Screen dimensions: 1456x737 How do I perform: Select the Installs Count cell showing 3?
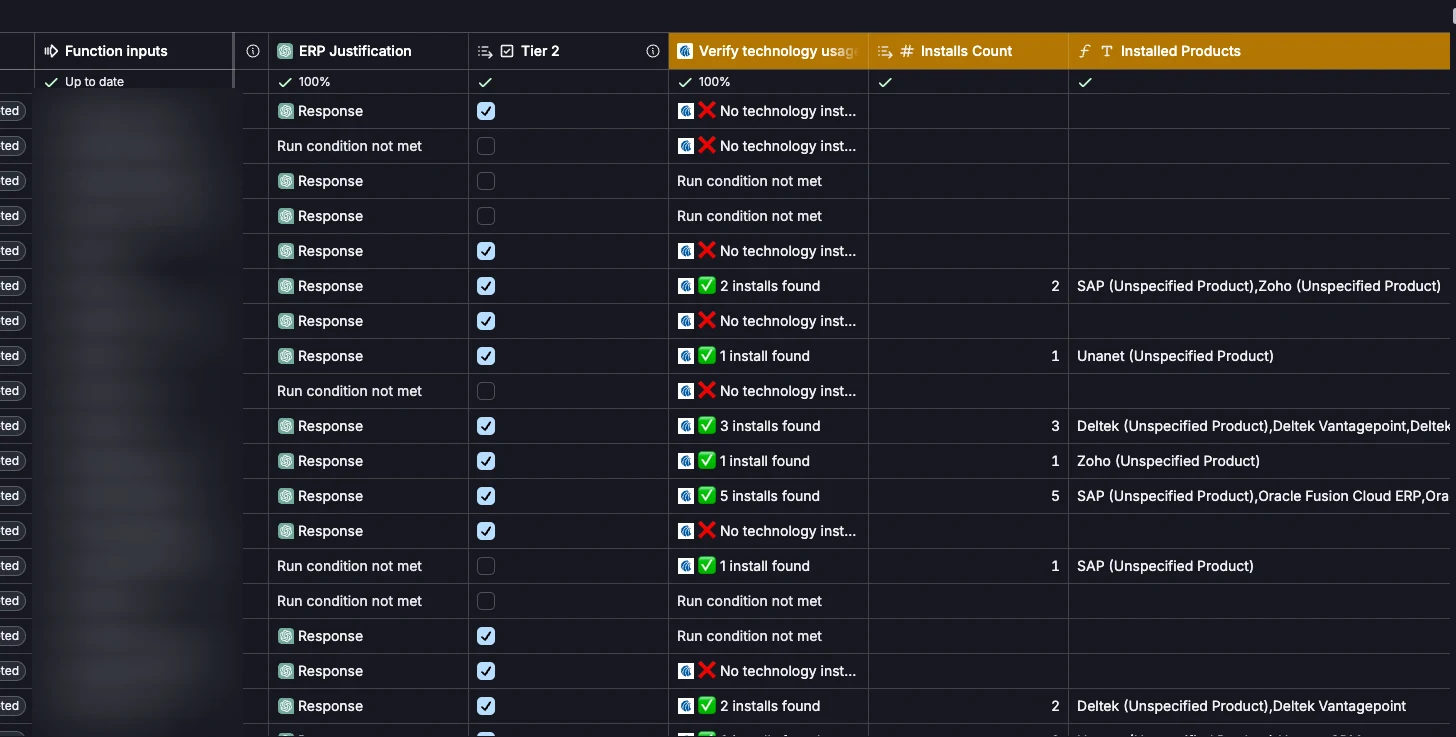pos(968,426)
